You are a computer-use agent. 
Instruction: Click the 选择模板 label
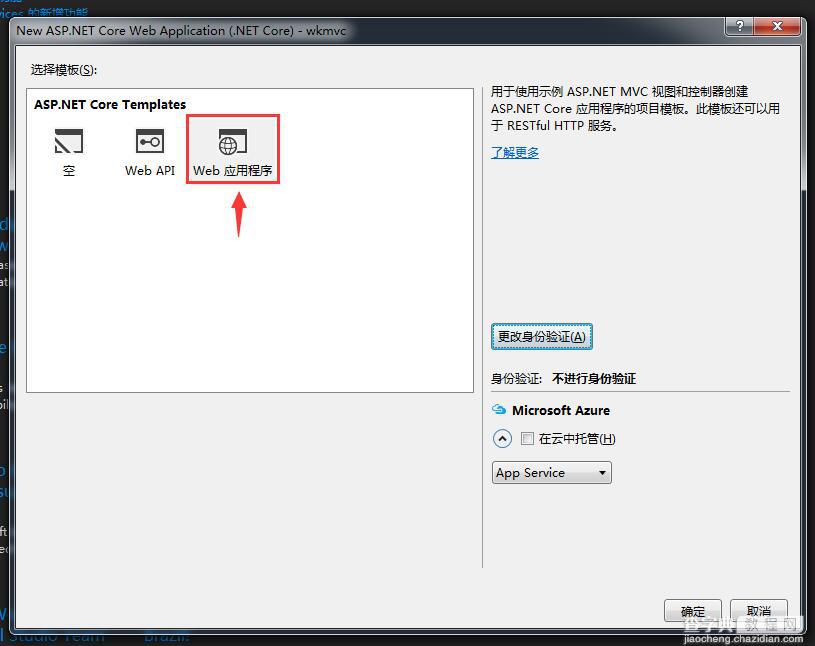tap(63, 70)
